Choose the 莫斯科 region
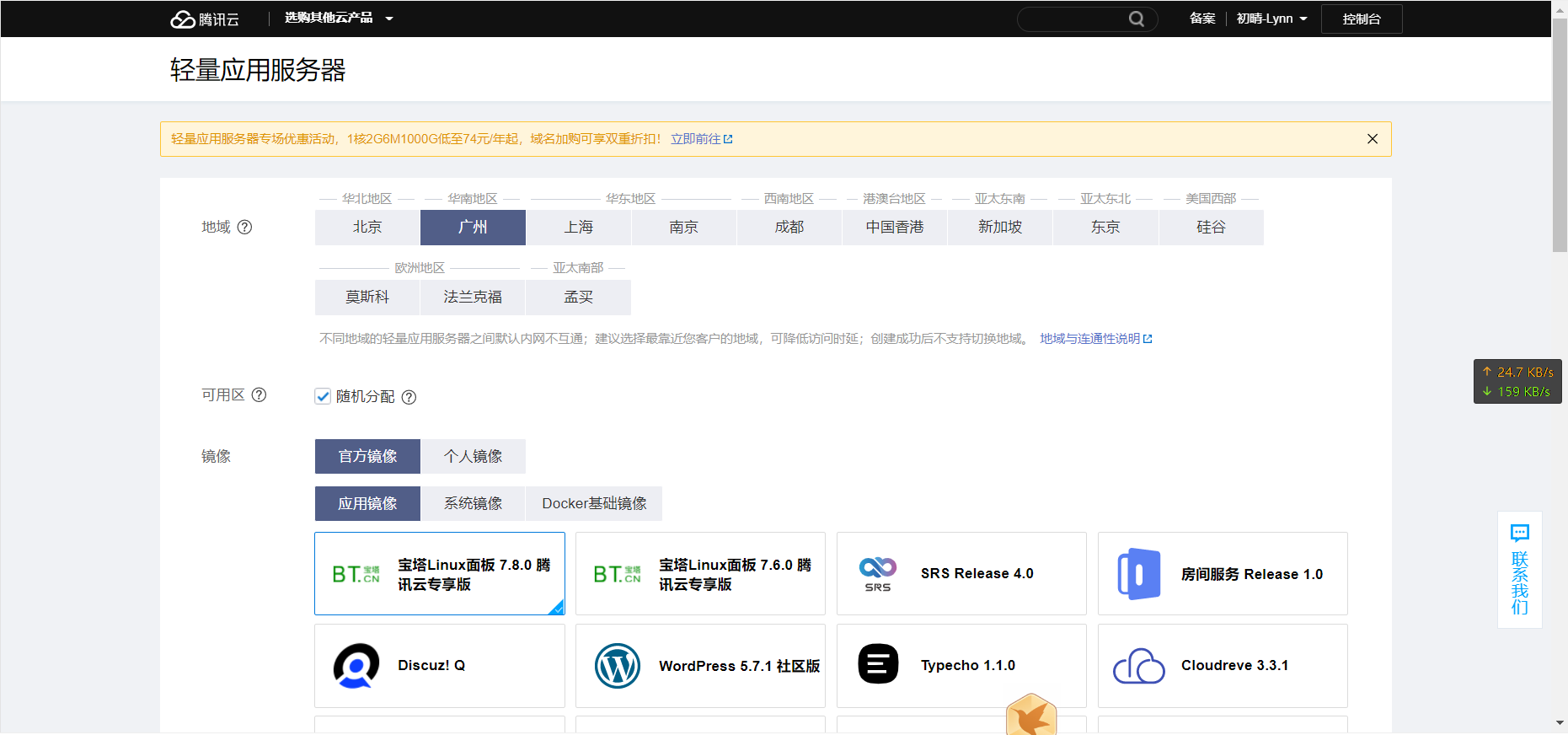 click(367, 298)
